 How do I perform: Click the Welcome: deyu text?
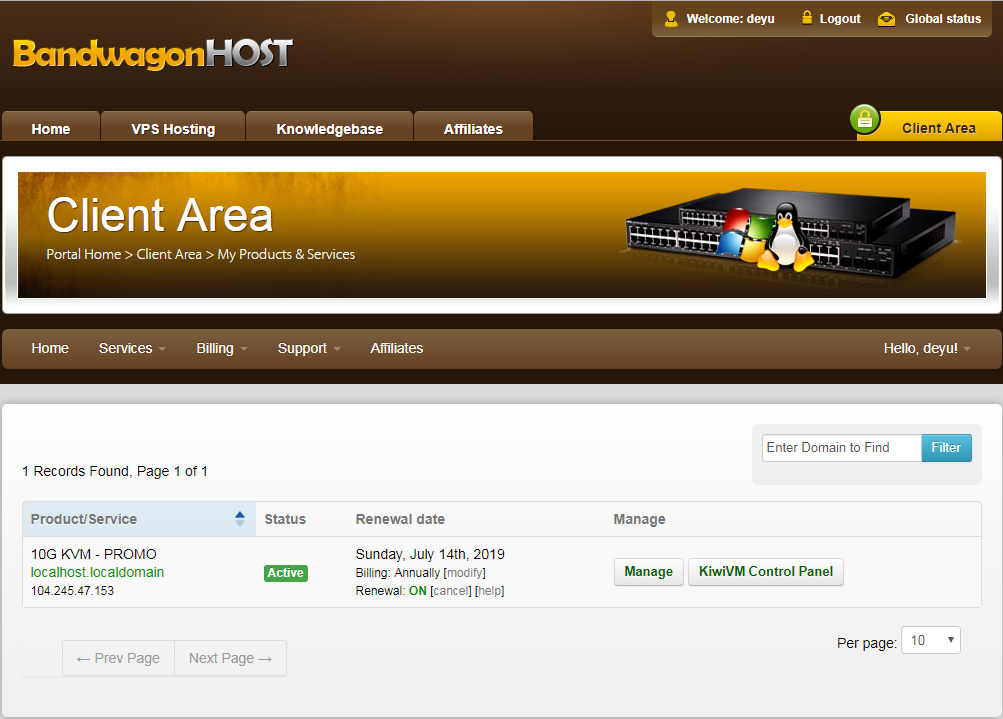pyautogui.click(x=731, y=19)
